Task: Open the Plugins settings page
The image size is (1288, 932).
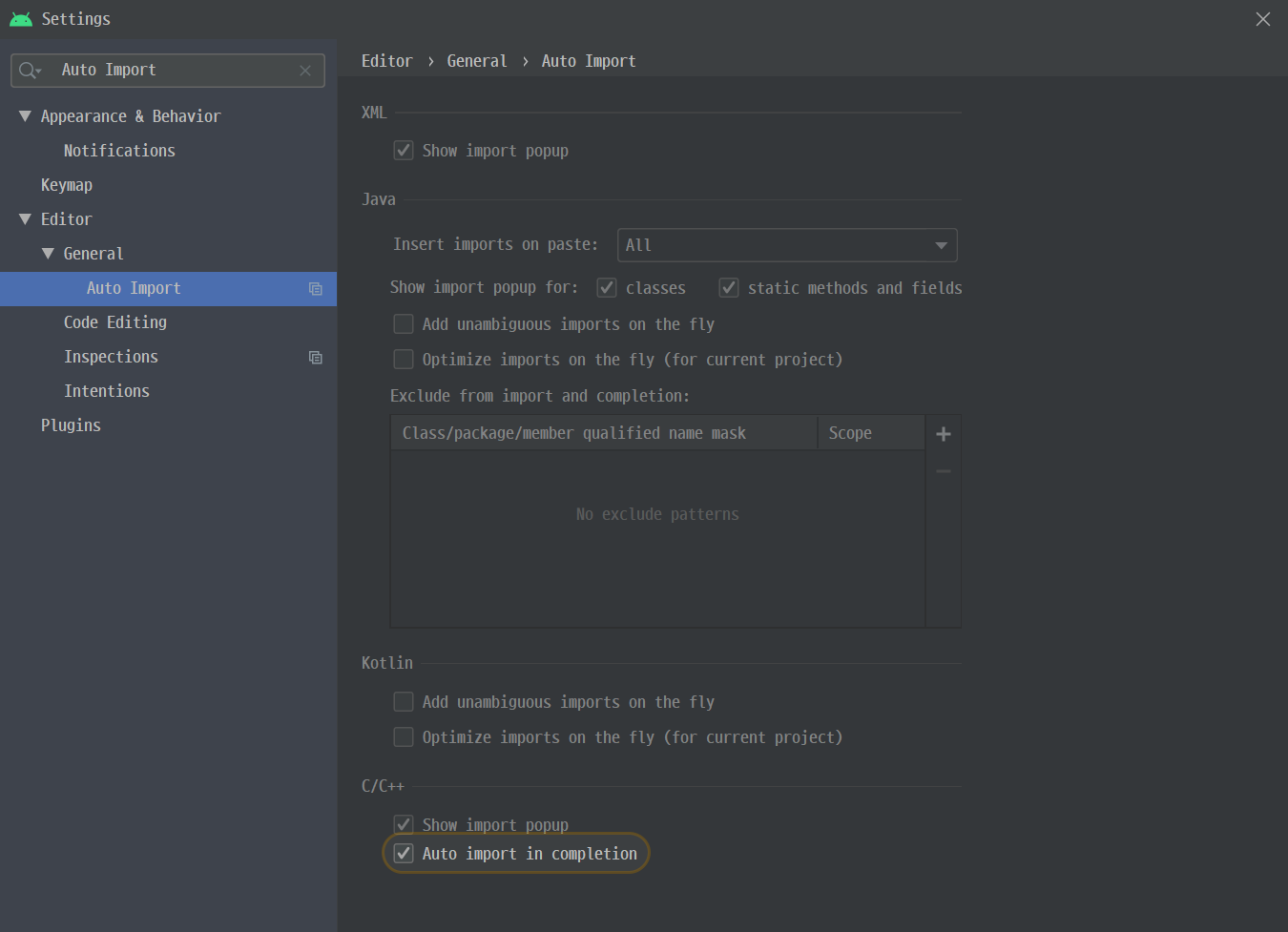Action: 71,425
